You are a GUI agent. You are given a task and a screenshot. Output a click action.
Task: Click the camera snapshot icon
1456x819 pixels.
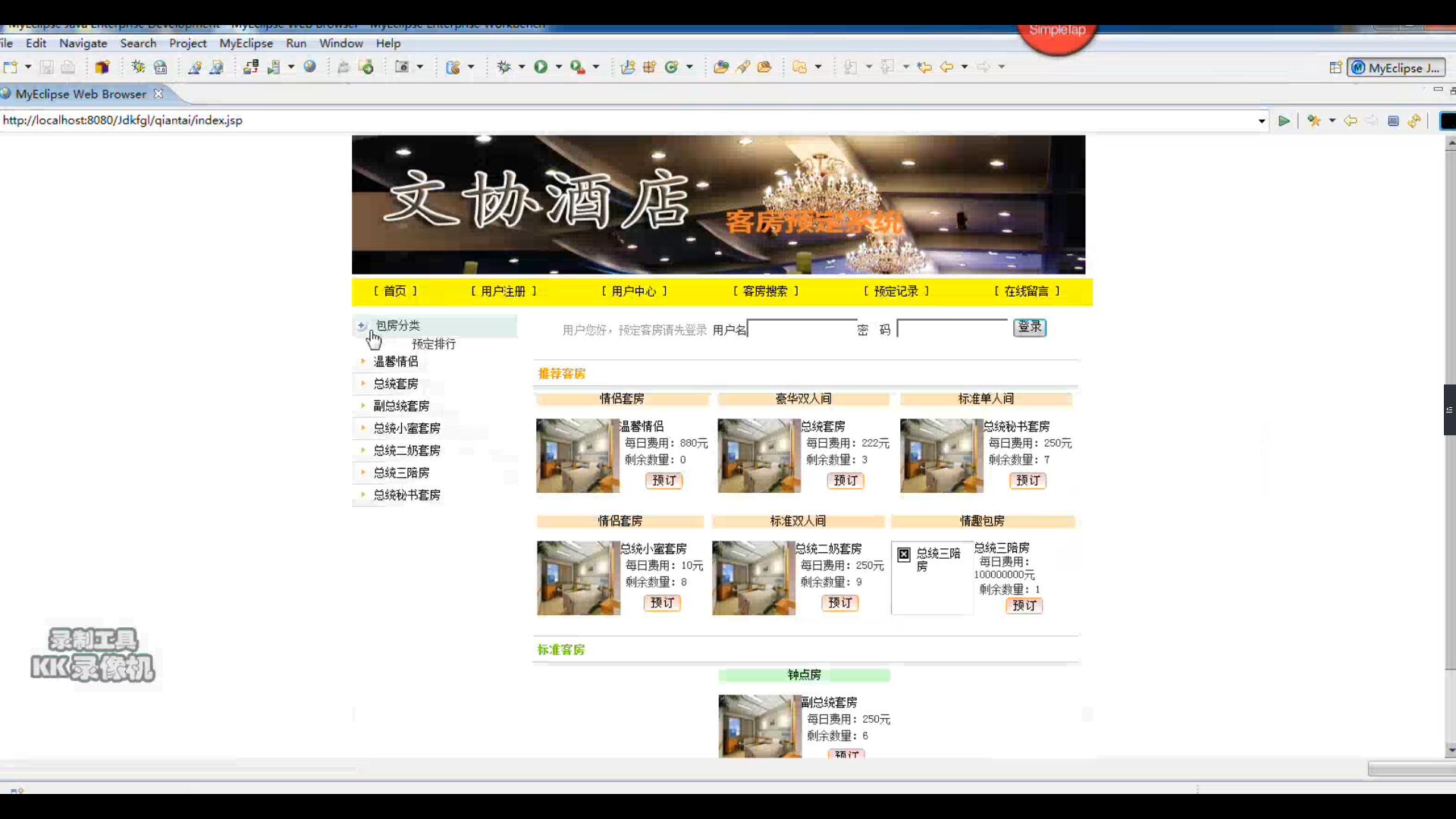point(402,67)
